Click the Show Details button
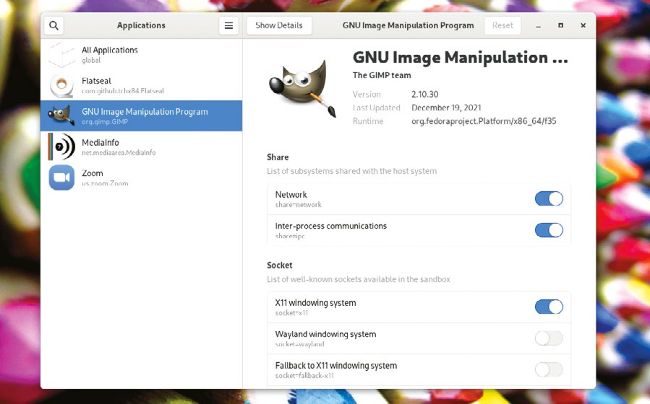Screen dimensions: 650x404 click(x=279, y=26)
